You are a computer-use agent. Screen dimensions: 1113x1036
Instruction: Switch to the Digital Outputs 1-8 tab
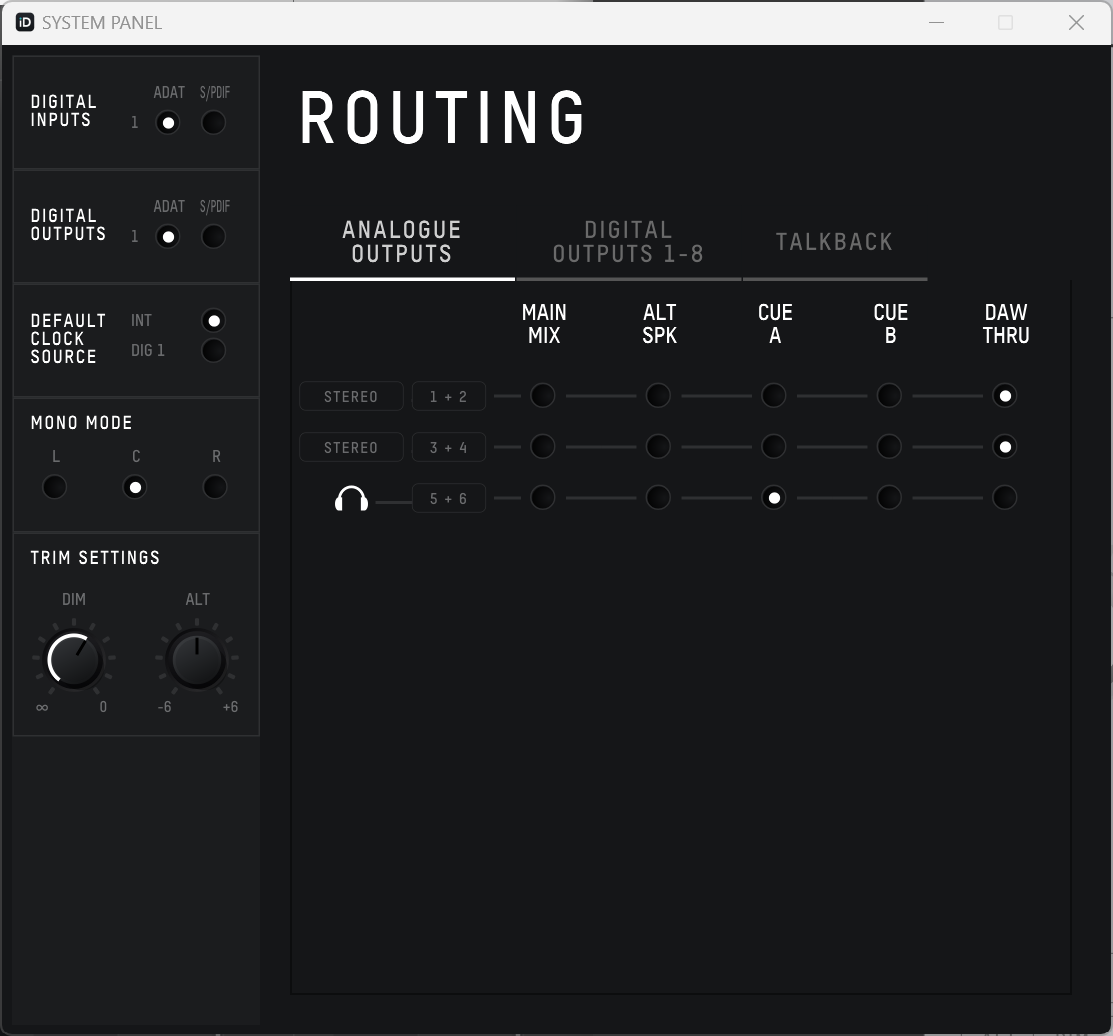tap(628, 243)
